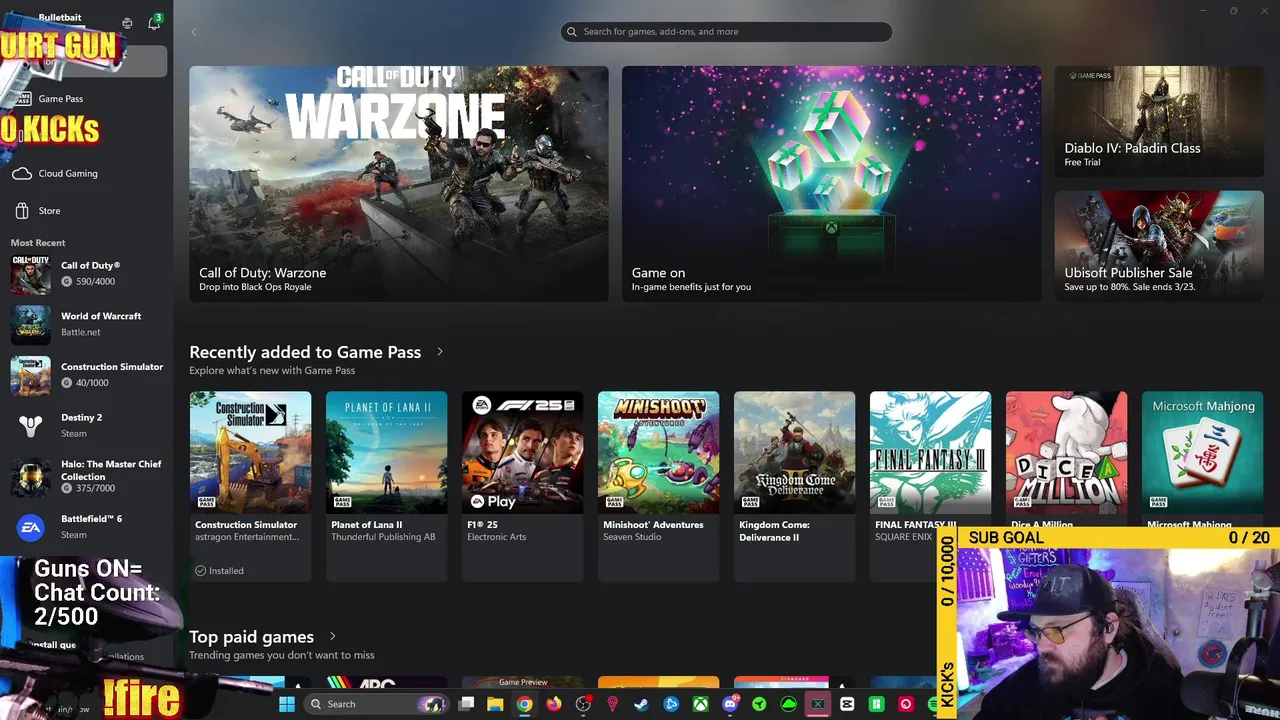1280x720 pixels.
Task: Expand Recently added to Game Pass chevron
Action: (439, 352)
